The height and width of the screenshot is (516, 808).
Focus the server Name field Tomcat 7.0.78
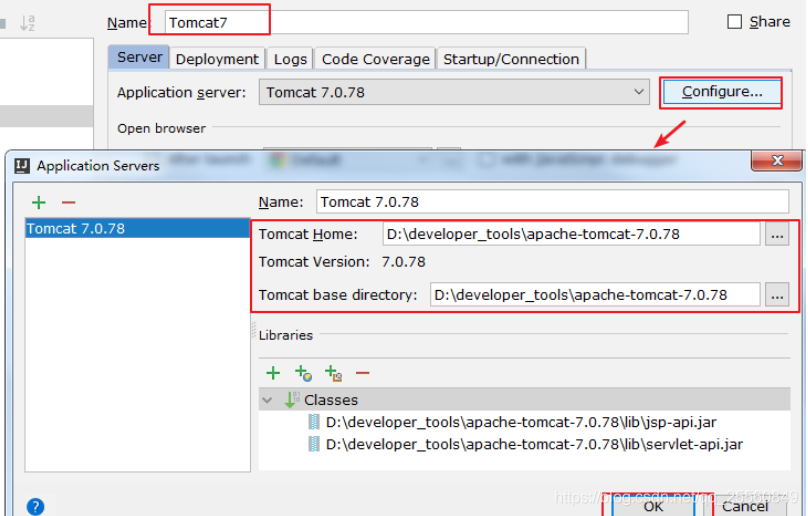click(x=552, y=202)
